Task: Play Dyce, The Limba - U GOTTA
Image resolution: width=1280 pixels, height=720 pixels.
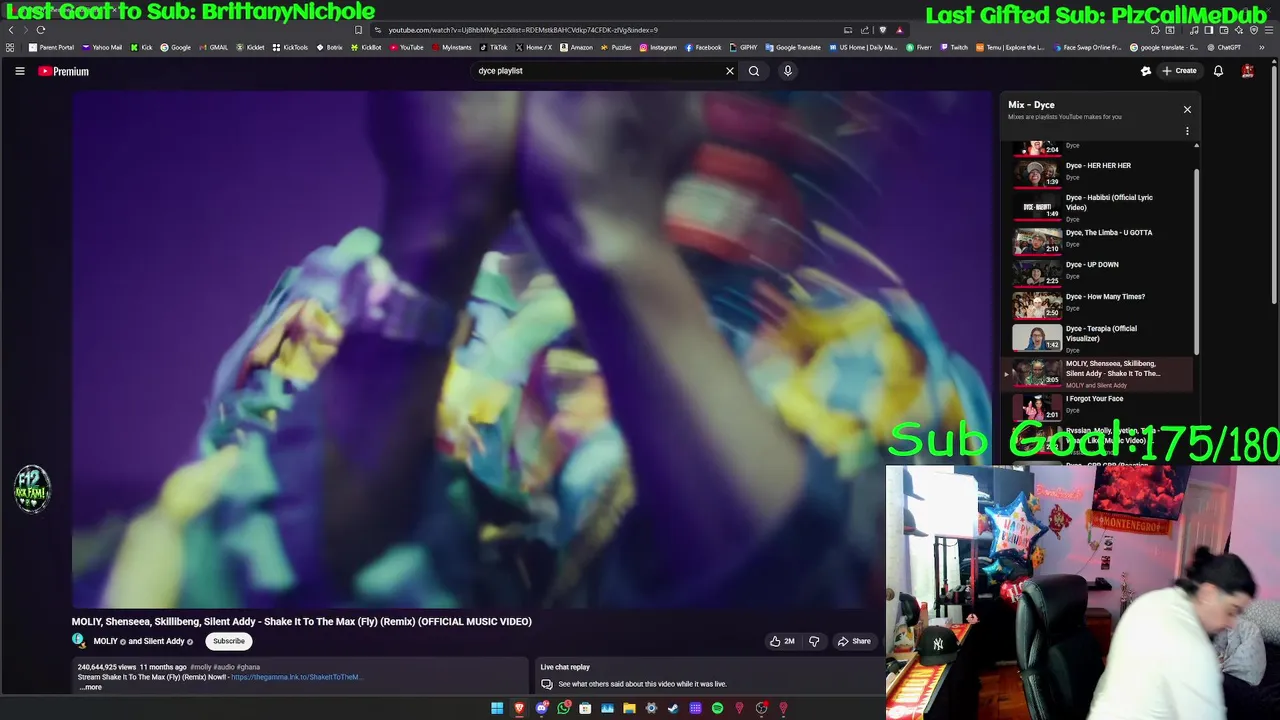Action: pyautogui.click(x=1098, y=240)
